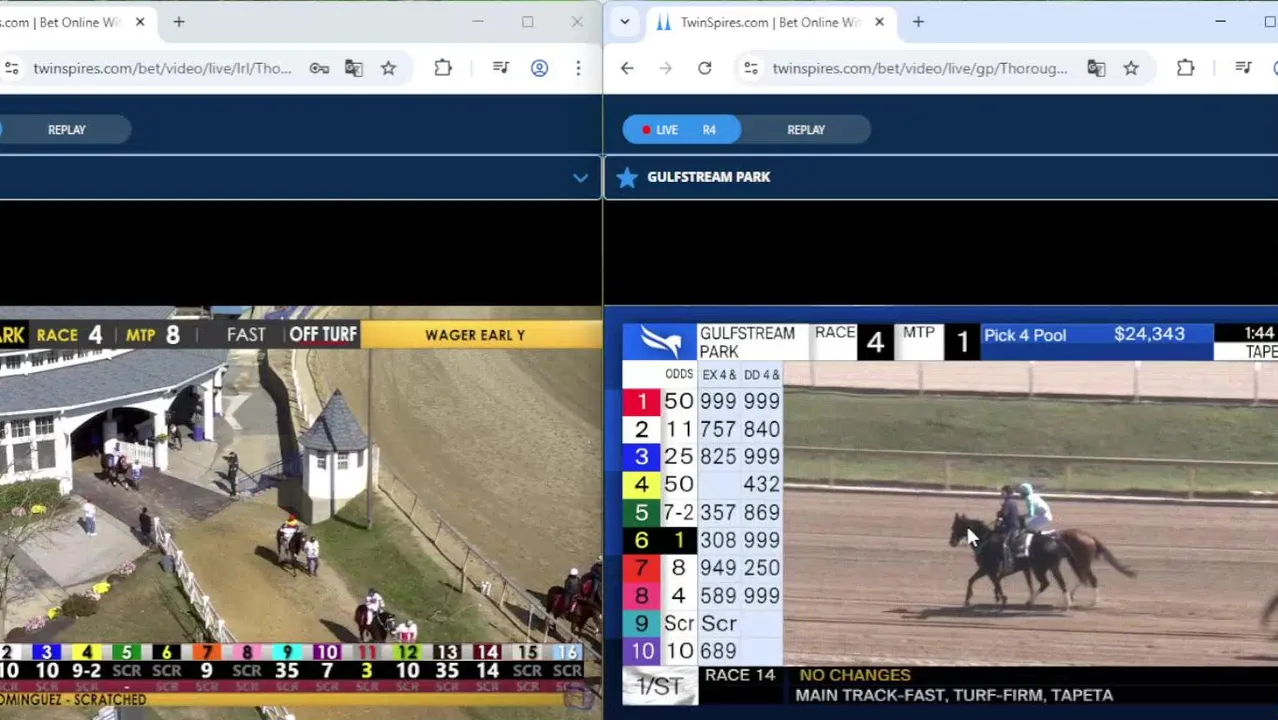This screenshot has width=1278, height=720.
Task: Expand track selector chevron in left window
Action: tap(580, 178)
